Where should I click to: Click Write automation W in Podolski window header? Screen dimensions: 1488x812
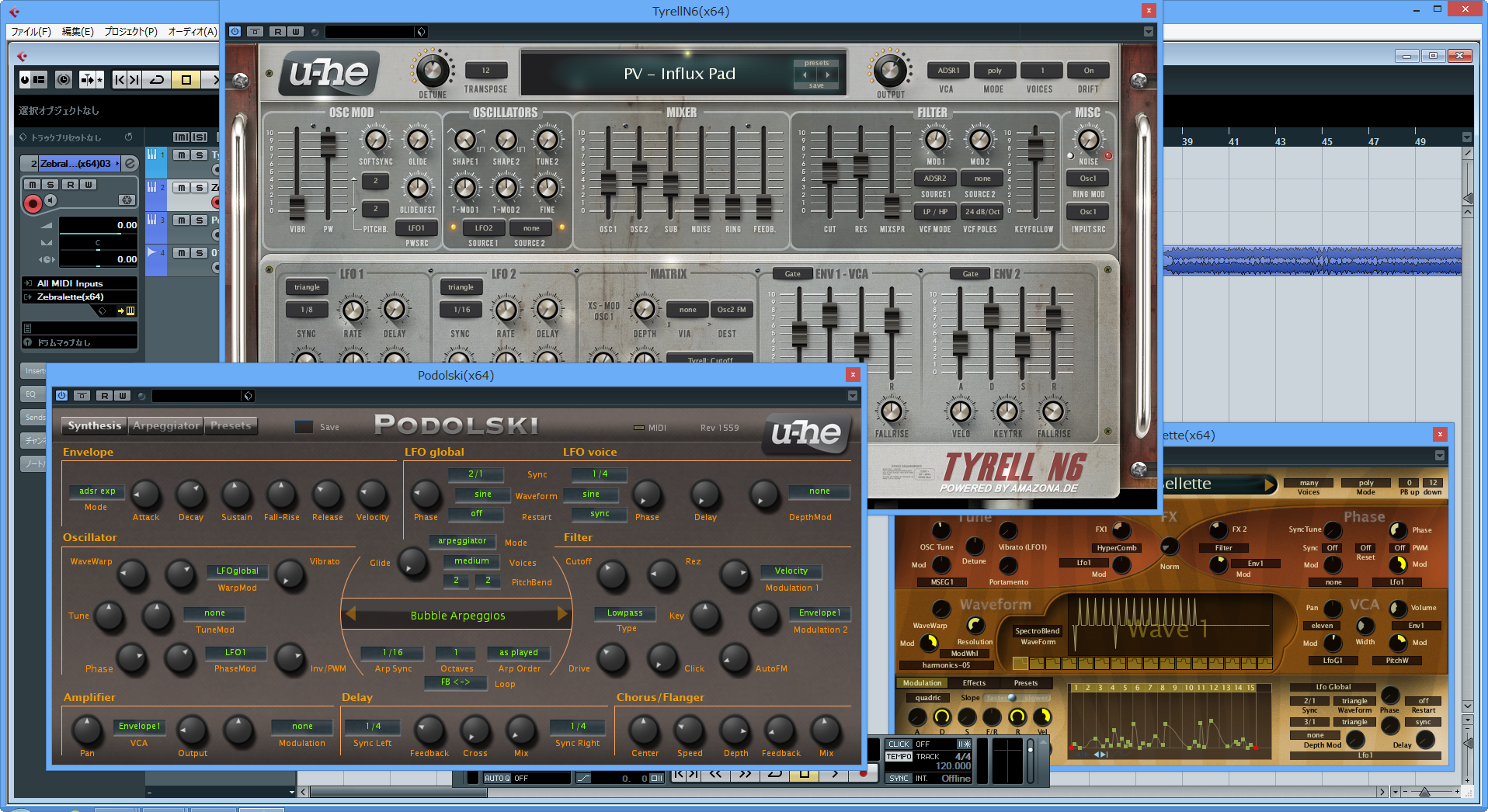pyautogui.click(x=122, y=396)
